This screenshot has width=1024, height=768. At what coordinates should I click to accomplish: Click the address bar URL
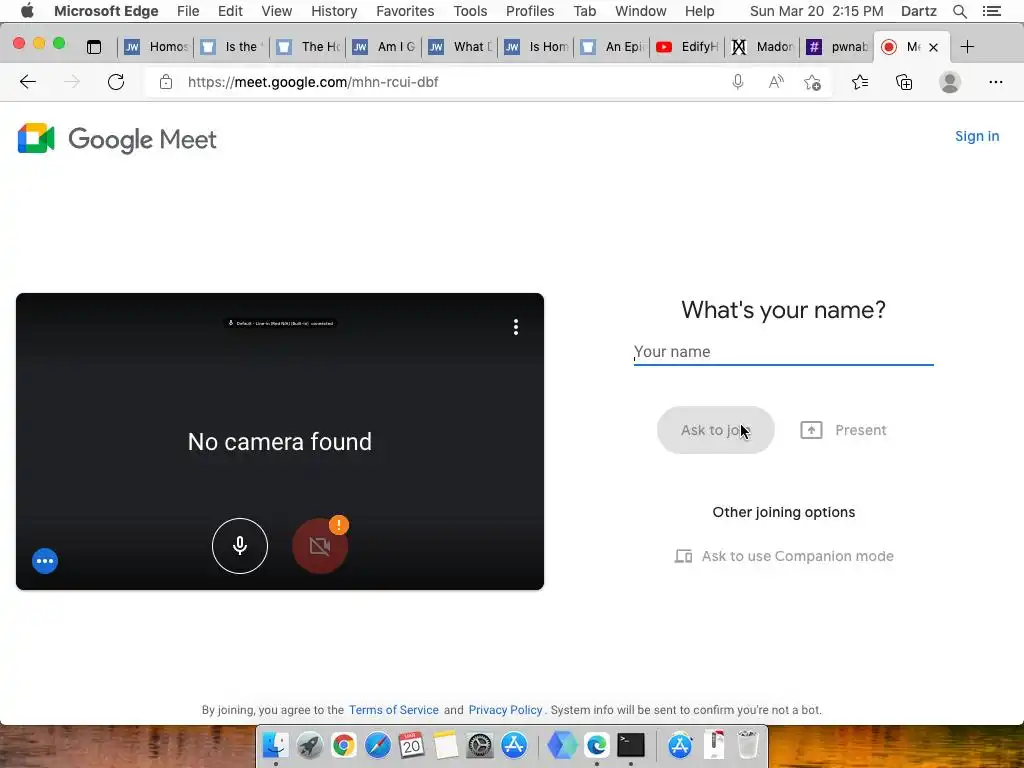(313, 82)
